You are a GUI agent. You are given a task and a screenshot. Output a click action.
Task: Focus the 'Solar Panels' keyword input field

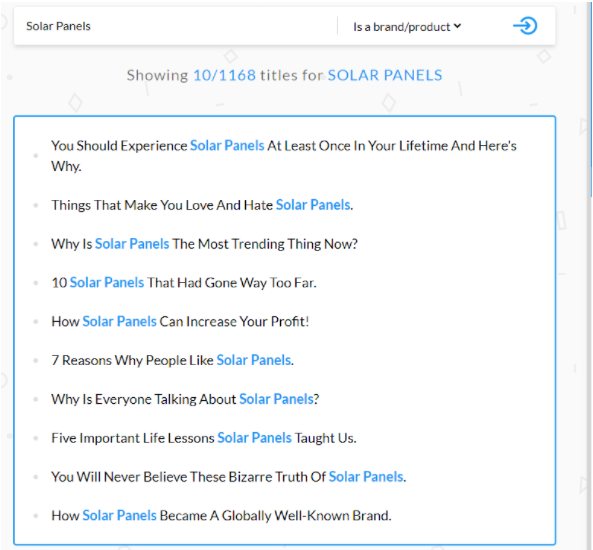(x=175, y=26)
